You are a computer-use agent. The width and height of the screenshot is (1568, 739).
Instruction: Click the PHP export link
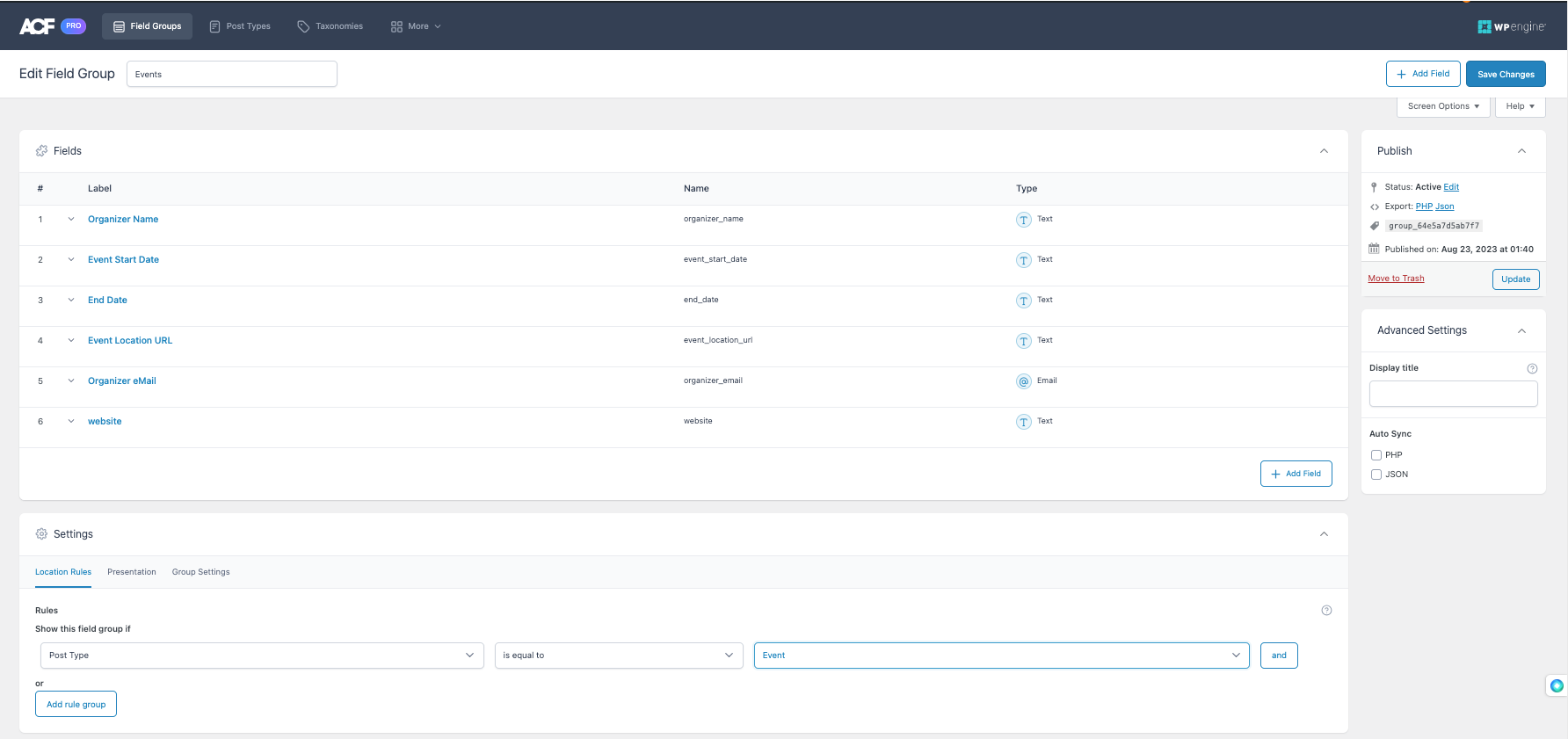point(1424,206)
